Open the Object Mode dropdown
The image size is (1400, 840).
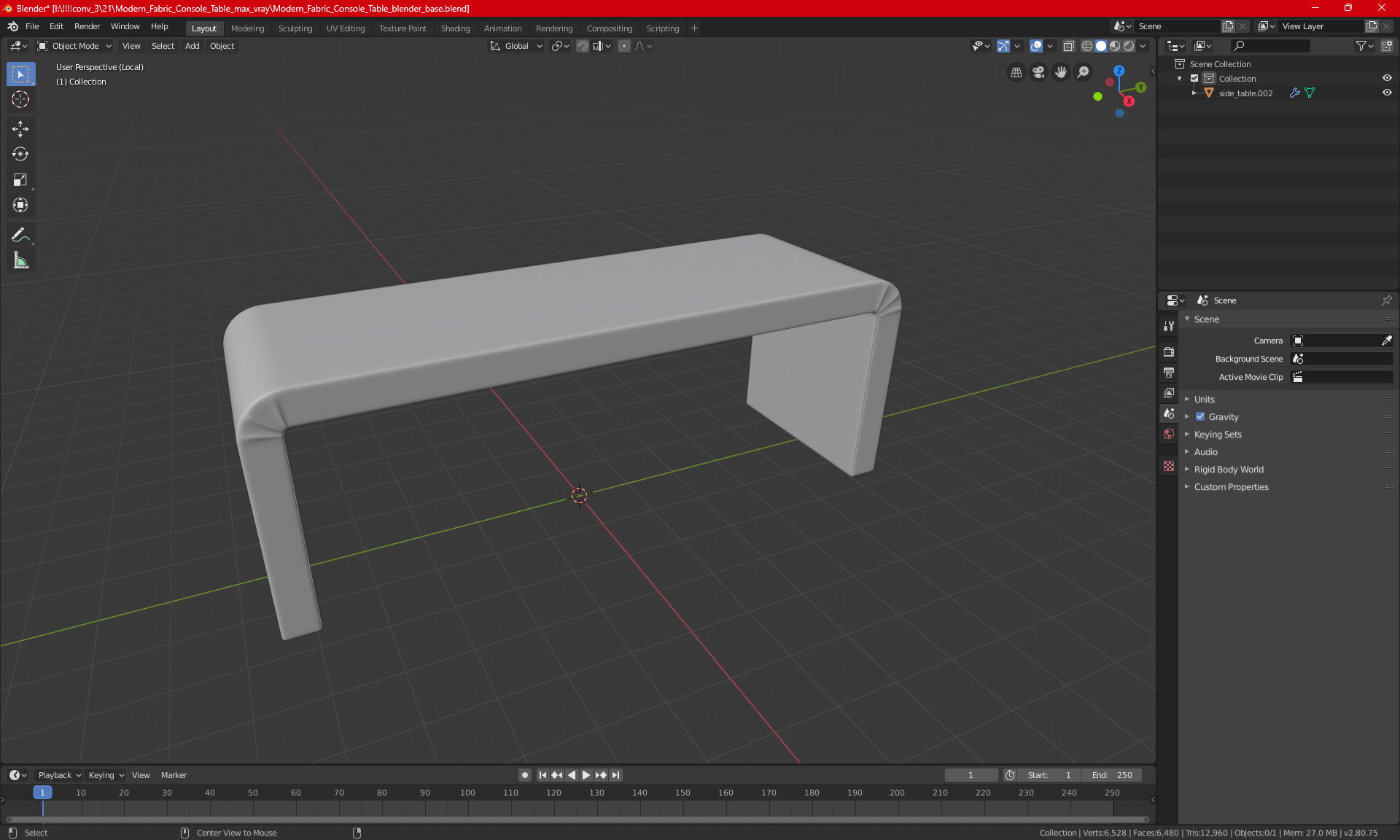click(74, 46)
